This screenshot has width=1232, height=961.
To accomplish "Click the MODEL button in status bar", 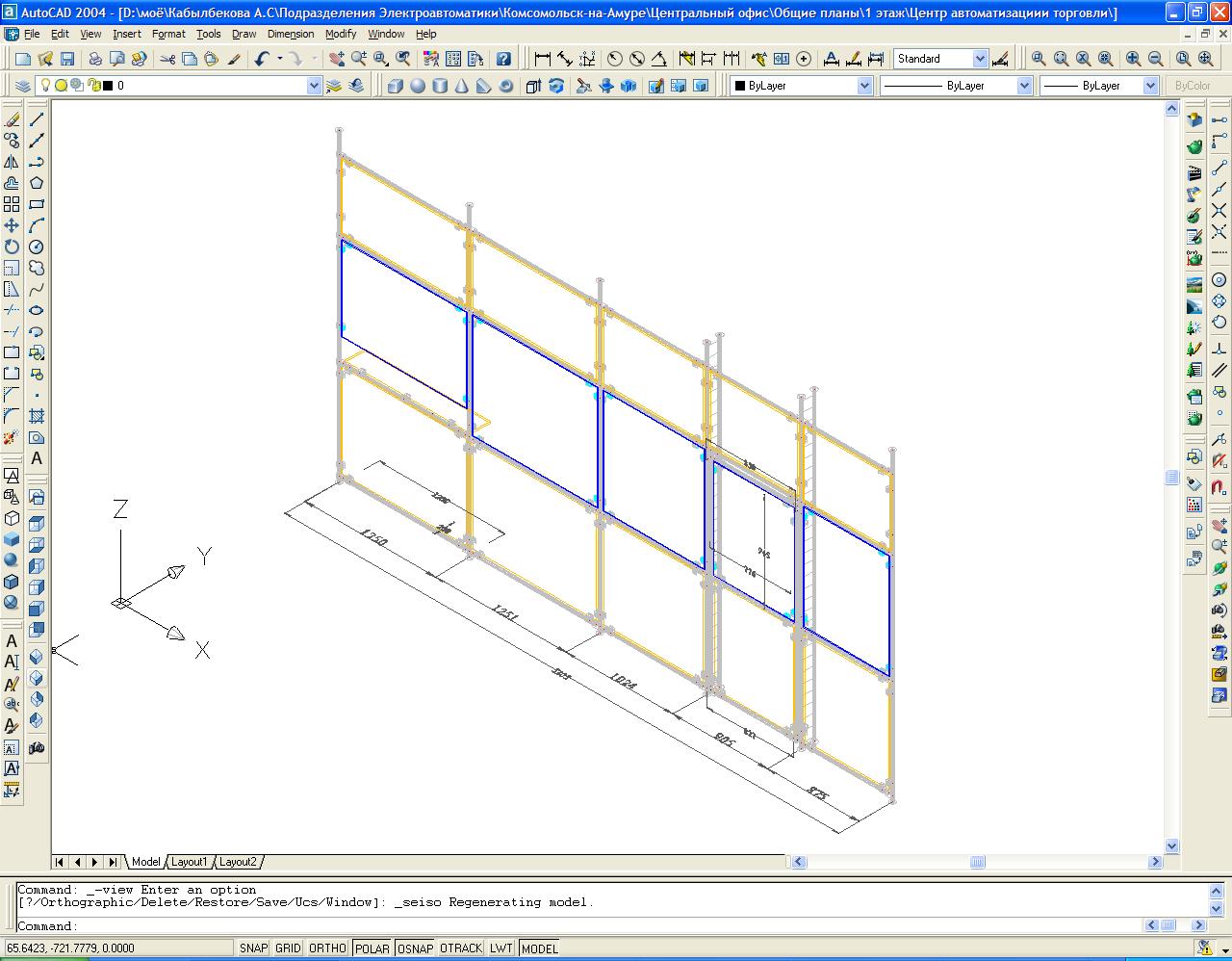I will pyautogui.click(x=540, y=948).
